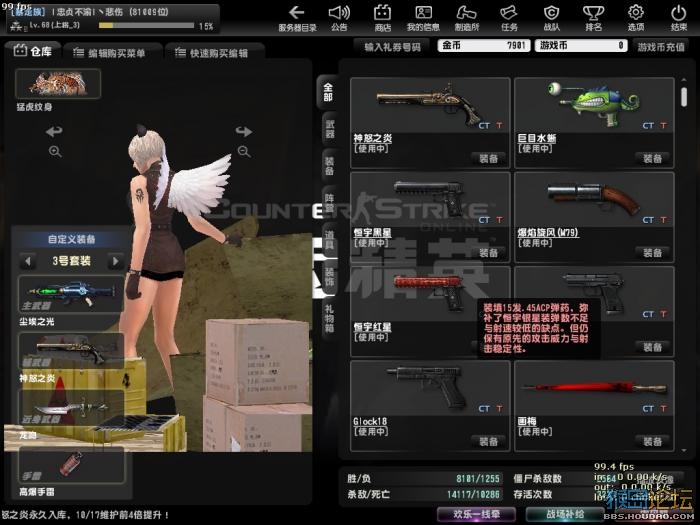Select the 猛虎纹身 tiger tattoo thumbnail
Screen dimensions: 700x525
(x=58, y=83)
